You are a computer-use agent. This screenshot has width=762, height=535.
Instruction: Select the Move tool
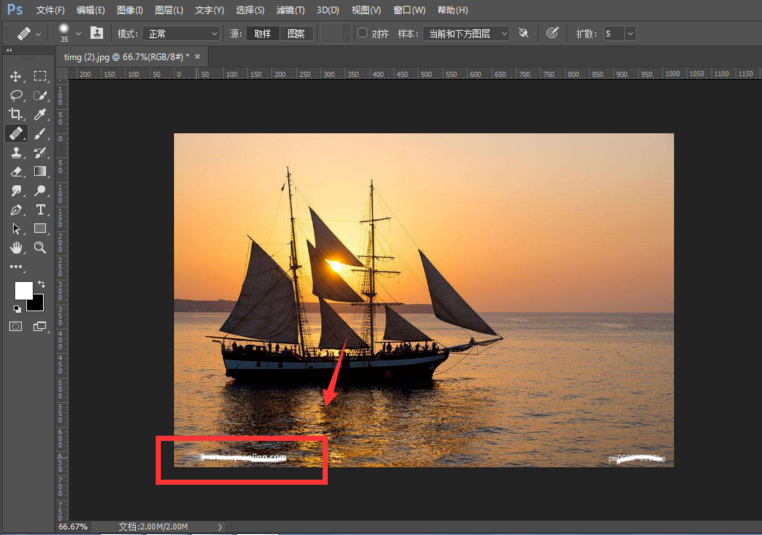16,76
